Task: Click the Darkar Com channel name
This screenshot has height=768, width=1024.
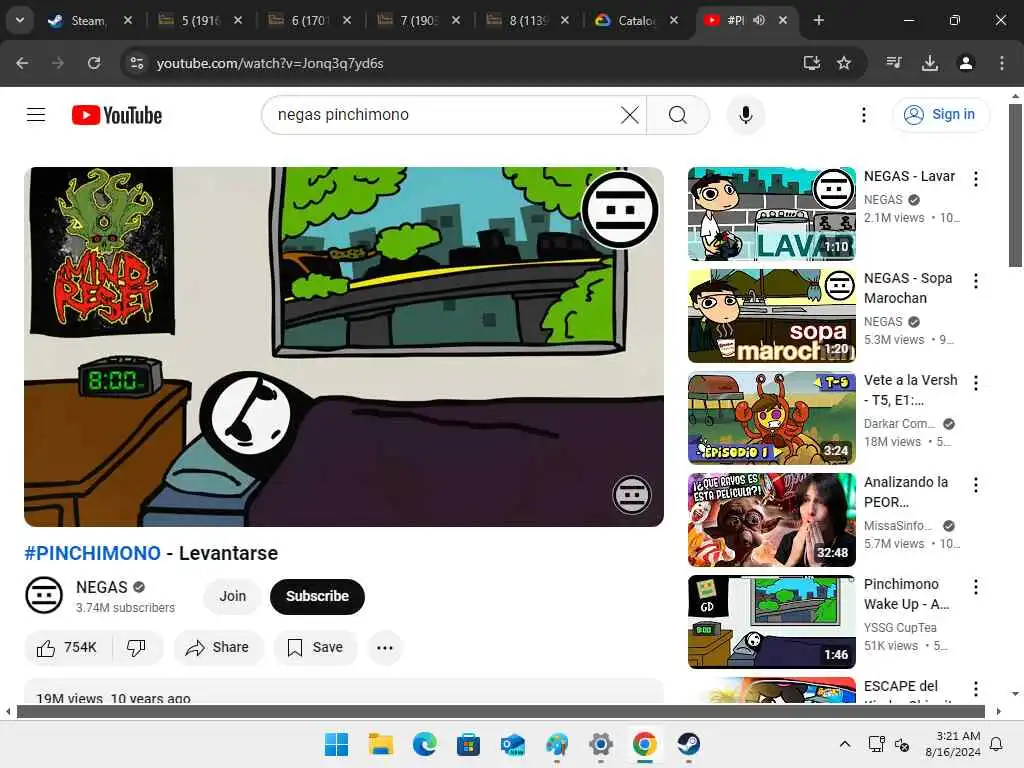Action: 899,424
